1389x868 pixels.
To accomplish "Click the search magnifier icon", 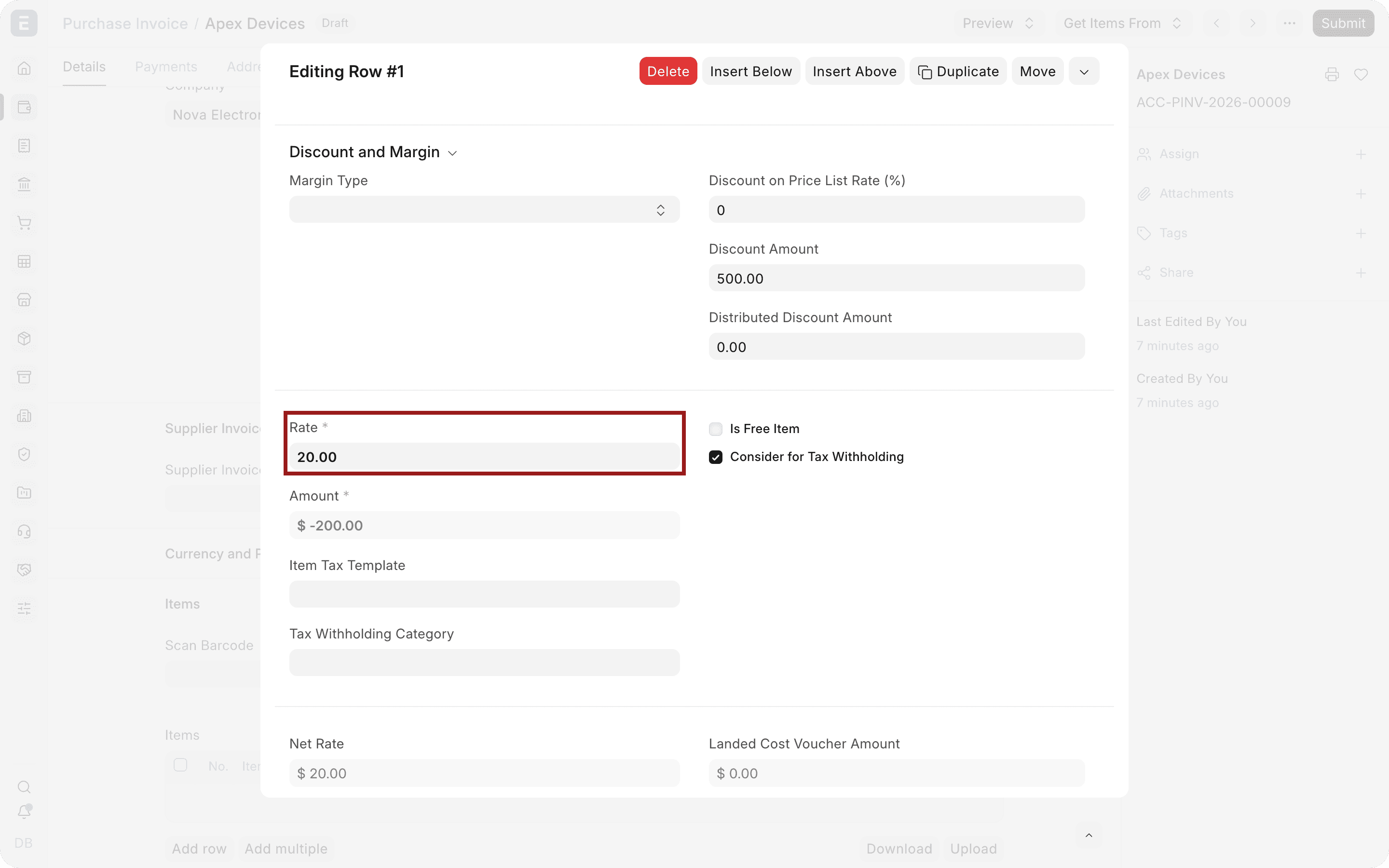I will tap(24, 787).
